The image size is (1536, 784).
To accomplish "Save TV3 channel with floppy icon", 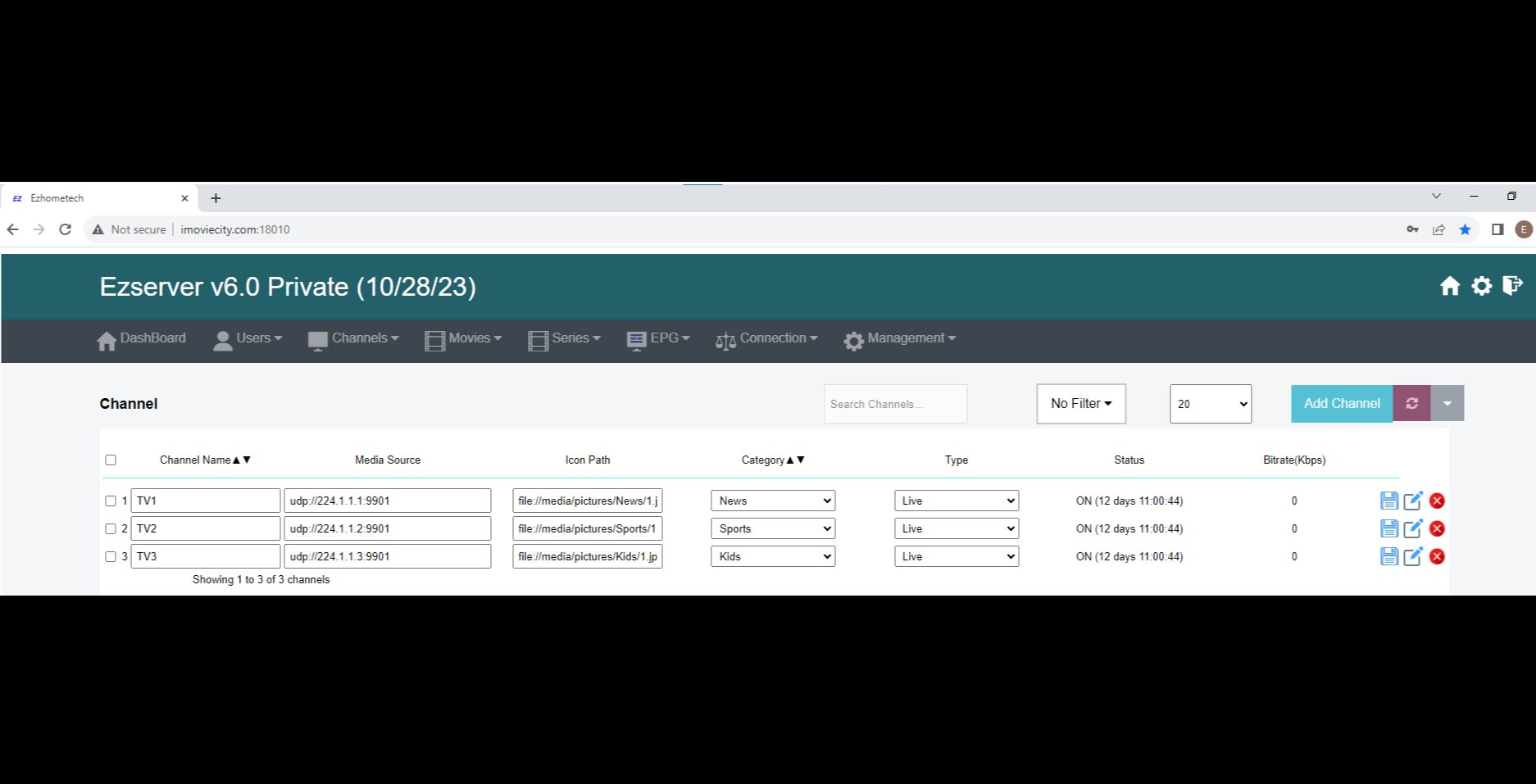I will click(1389, 556).
